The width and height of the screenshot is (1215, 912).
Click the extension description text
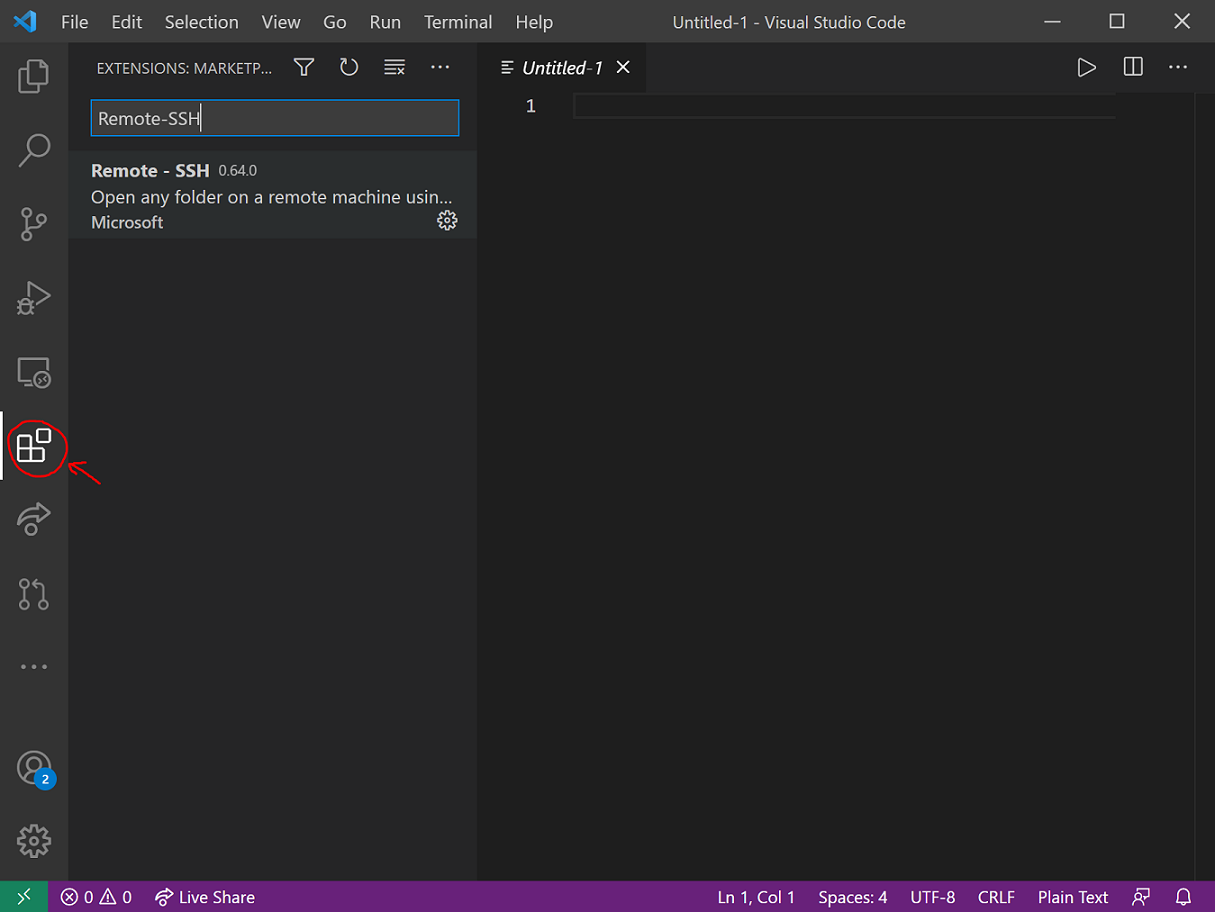pos(271,197)
